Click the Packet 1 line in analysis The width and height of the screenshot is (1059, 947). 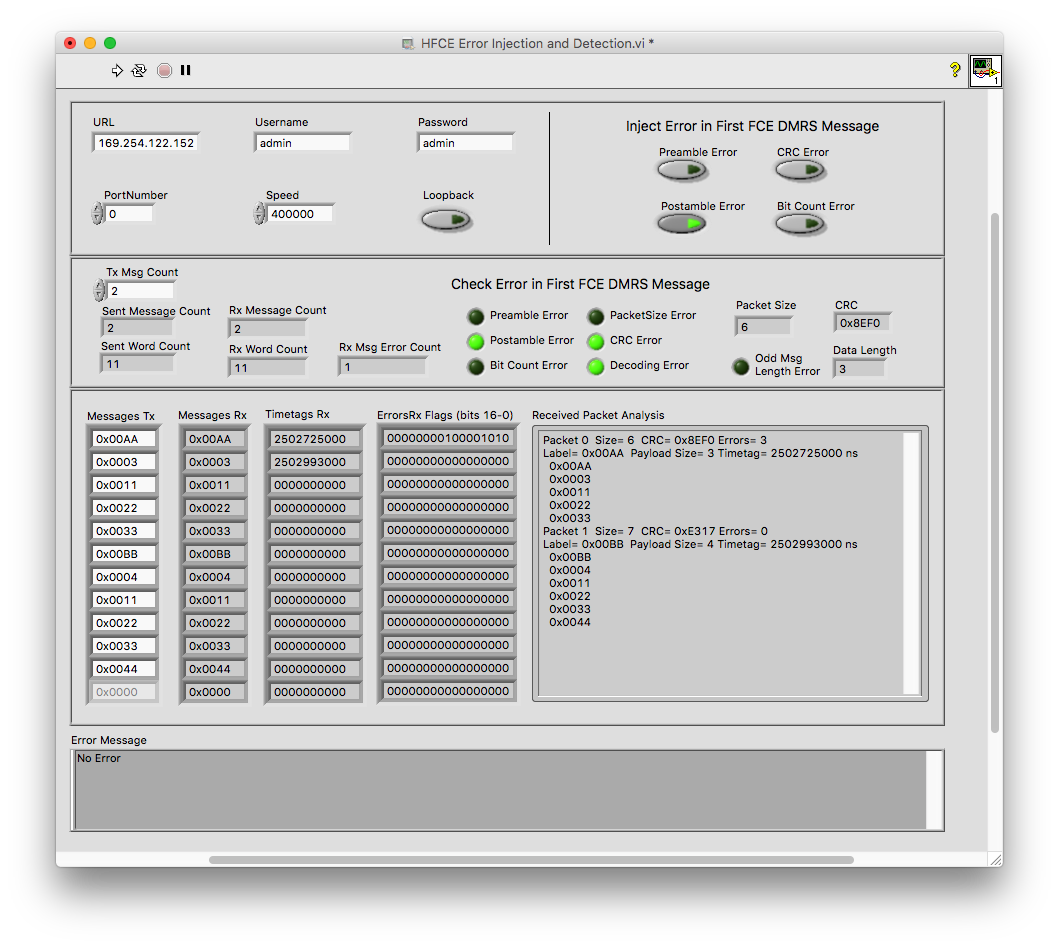(655, 531)
